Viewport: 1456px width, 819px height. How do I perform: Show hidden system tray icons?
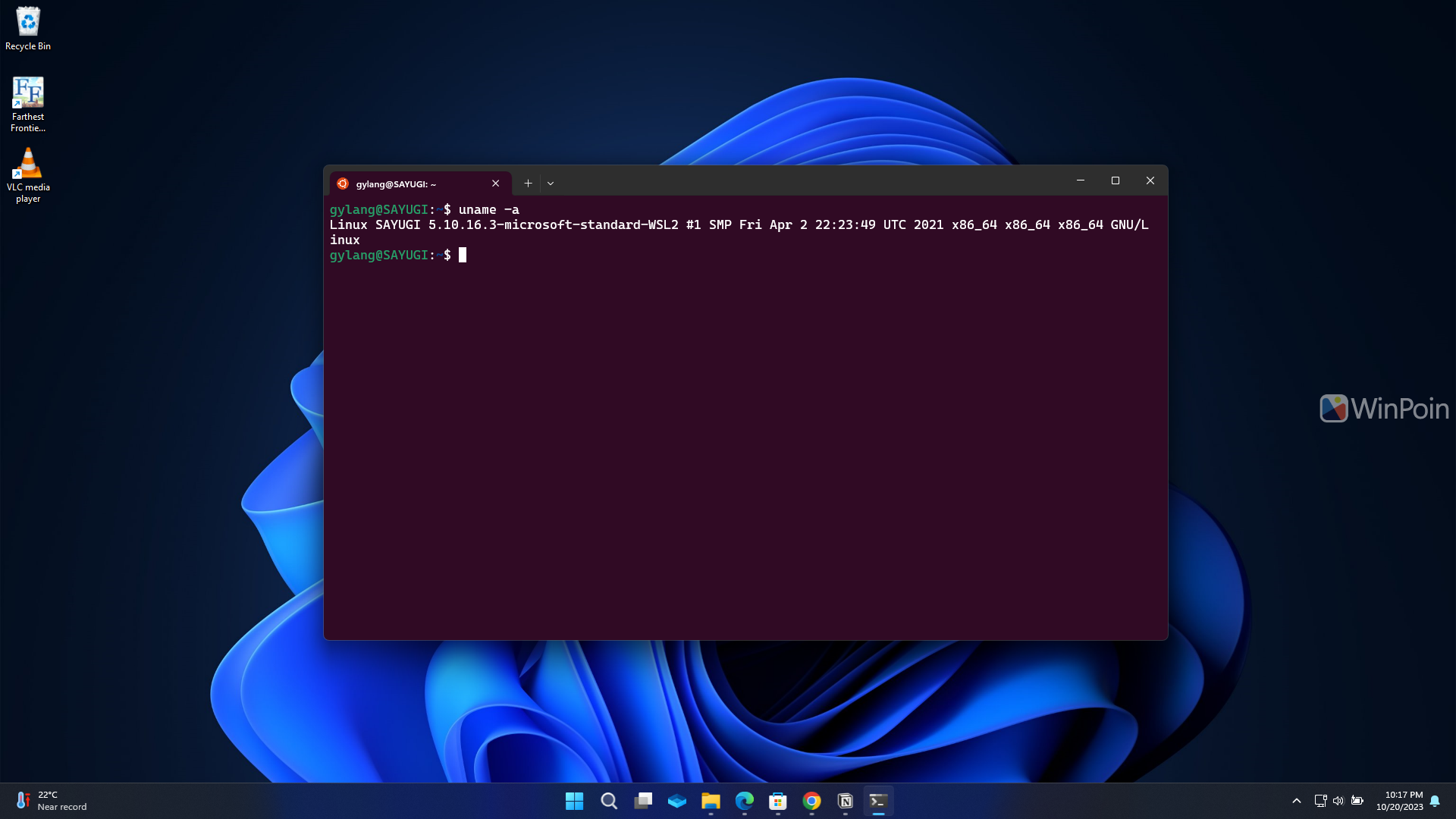[x=1297, y=801]
